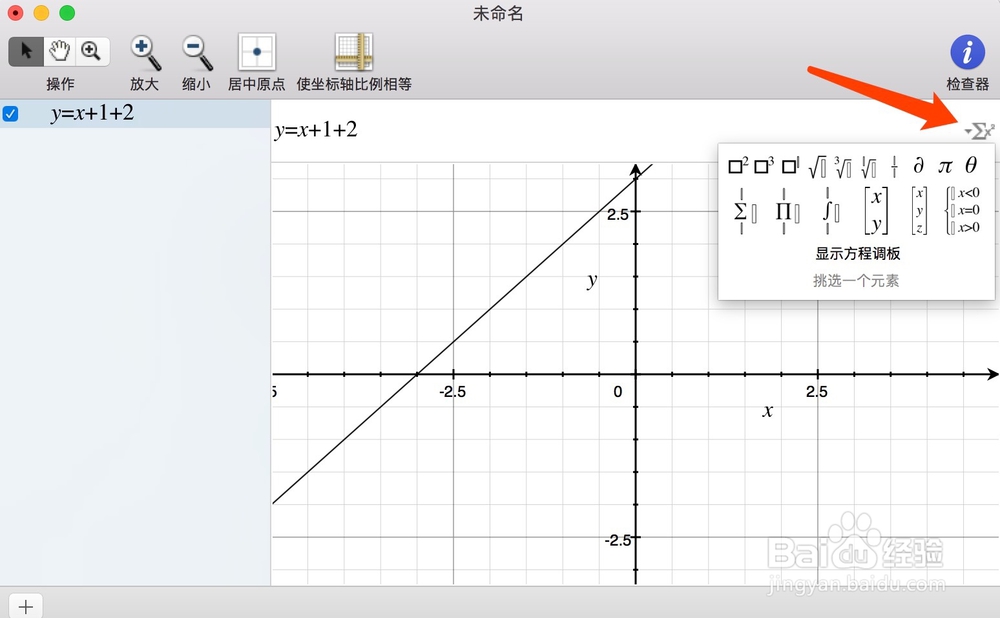Insert the π symbol from palette
Image resolution: width=1000 pixels, height=618 pixels.
click(x=943, y=166)
